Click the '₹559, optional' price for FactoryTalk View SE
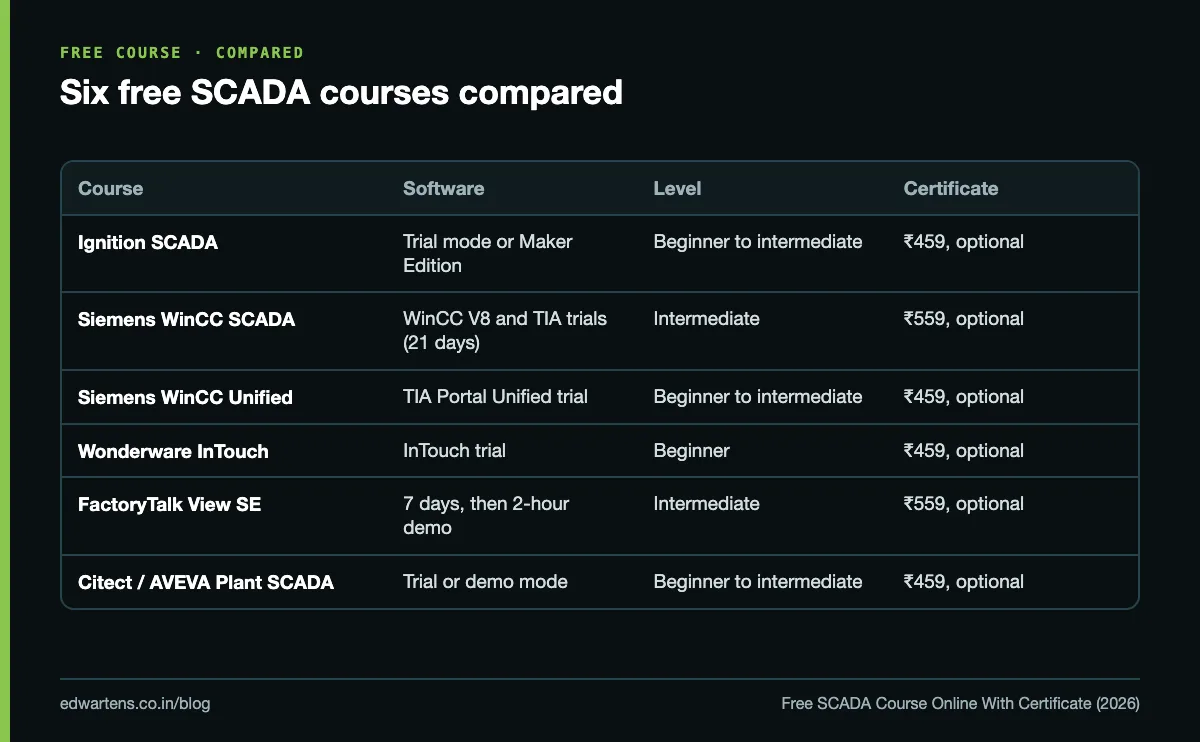The image size is (1200, 742). coord(963,503)
